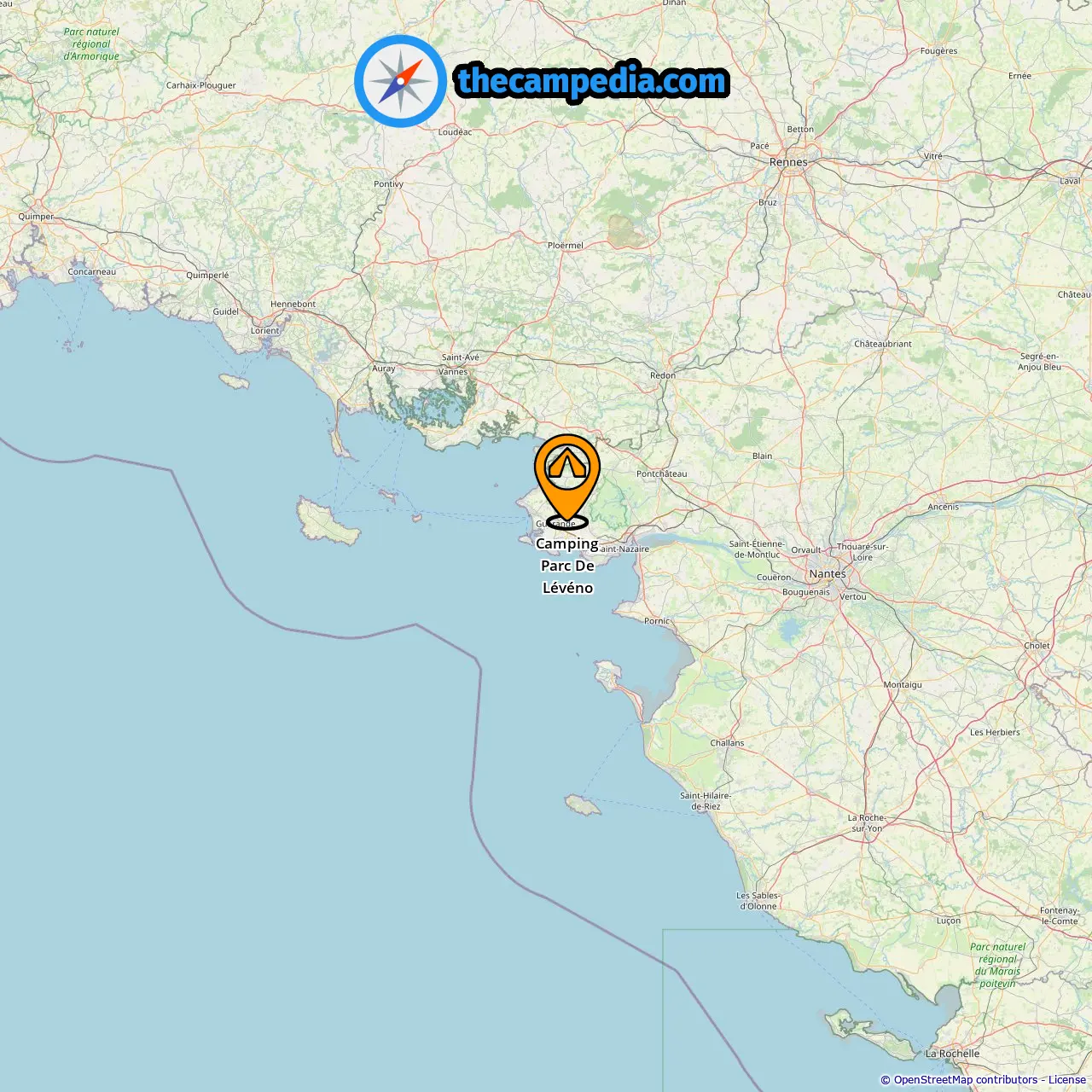Open the License link
1092x1092 pixels.
(x=1067, y=1080)
